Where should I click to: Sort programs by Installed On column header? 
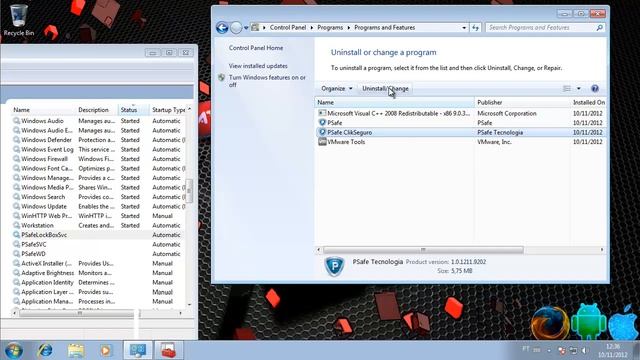point(588,102)
